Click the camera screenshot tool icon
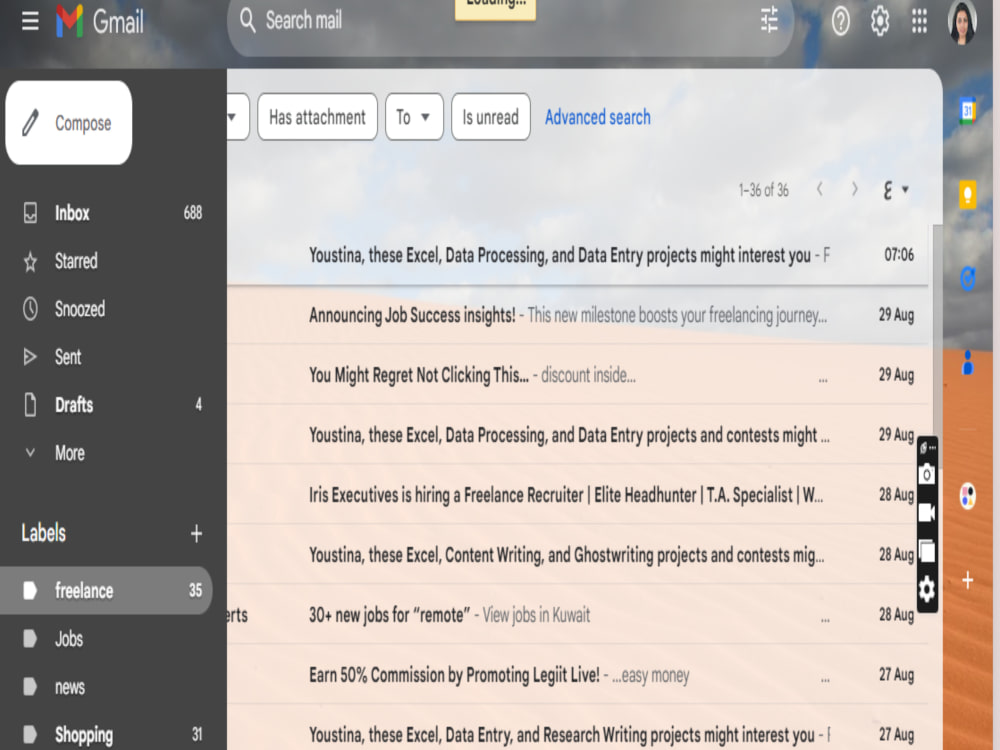1000x750 pixels. [927, 474]
